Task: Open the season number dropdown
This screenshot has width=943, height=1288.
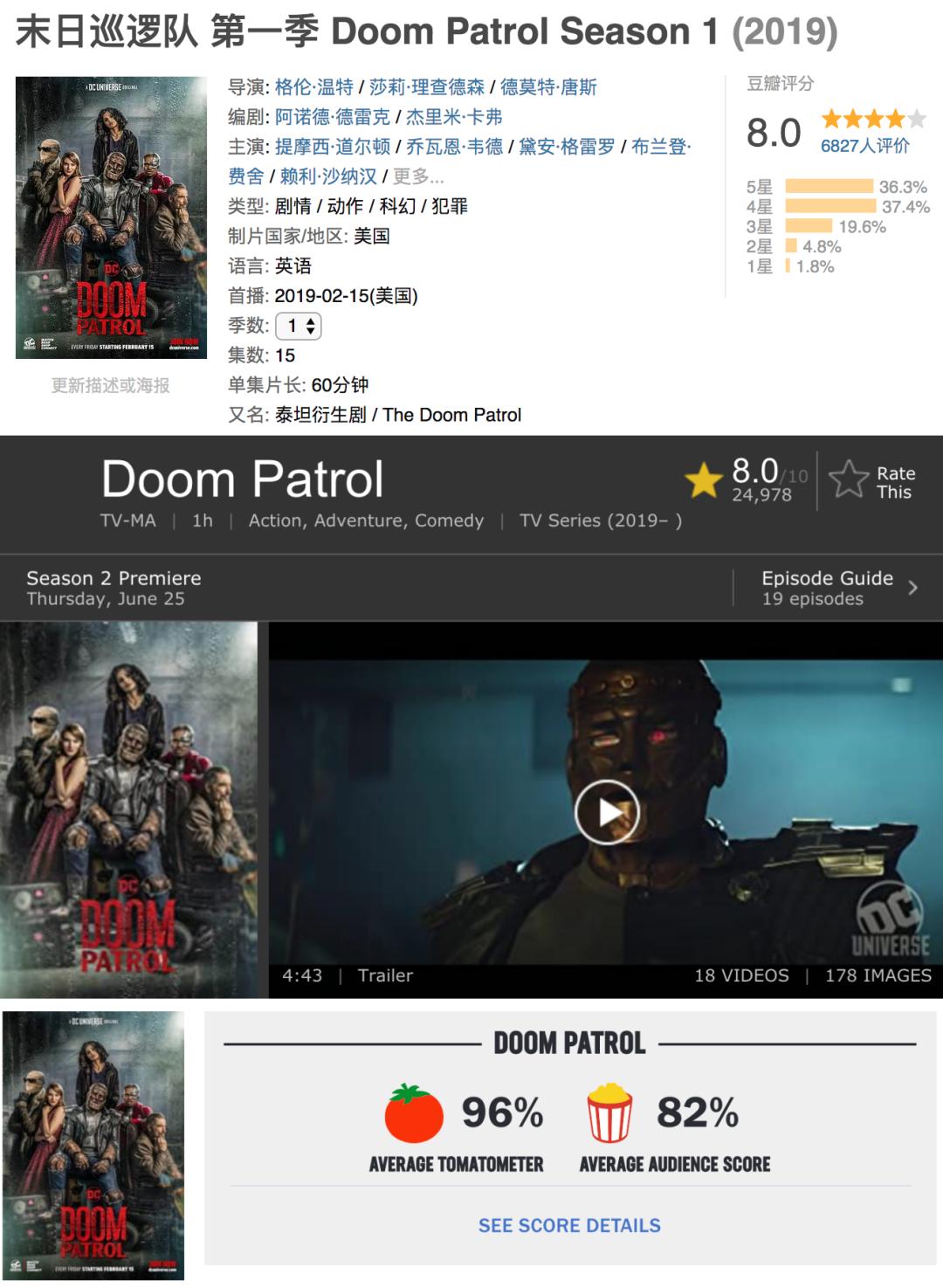Action: pyautogui.click(x=299, y=326)
